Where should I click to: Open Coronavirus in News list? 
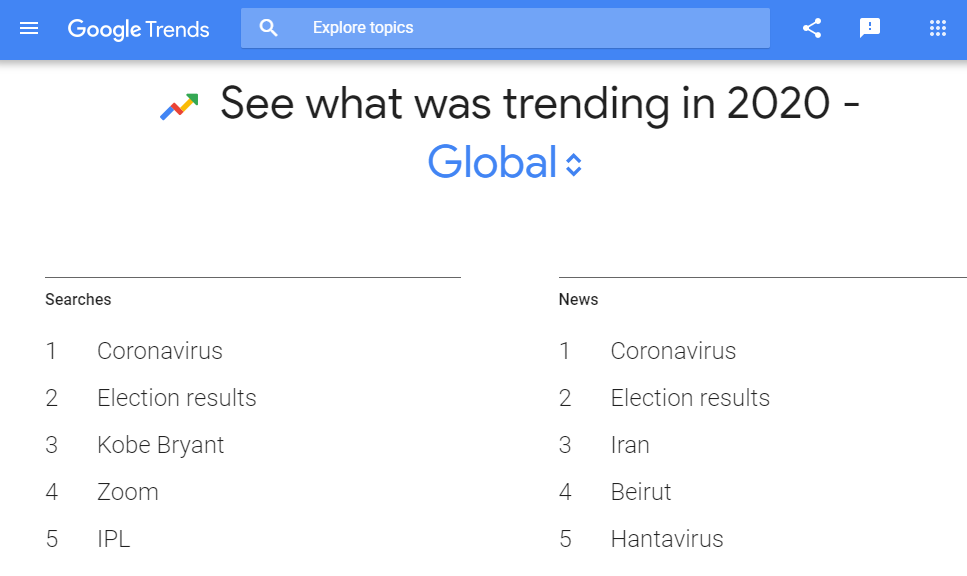pos(673,351)
